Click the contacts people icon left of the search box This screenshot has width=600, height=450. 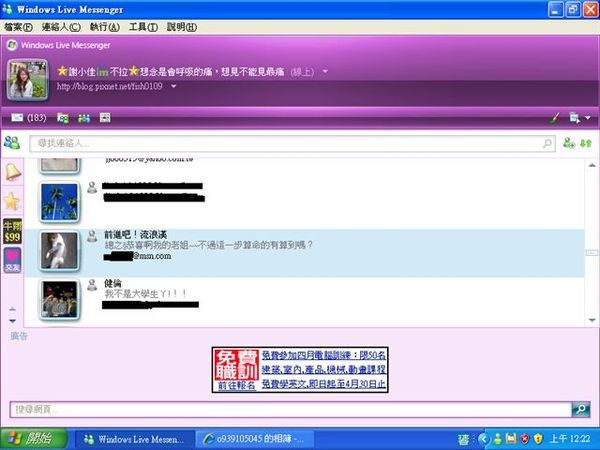tap(12, 143)
